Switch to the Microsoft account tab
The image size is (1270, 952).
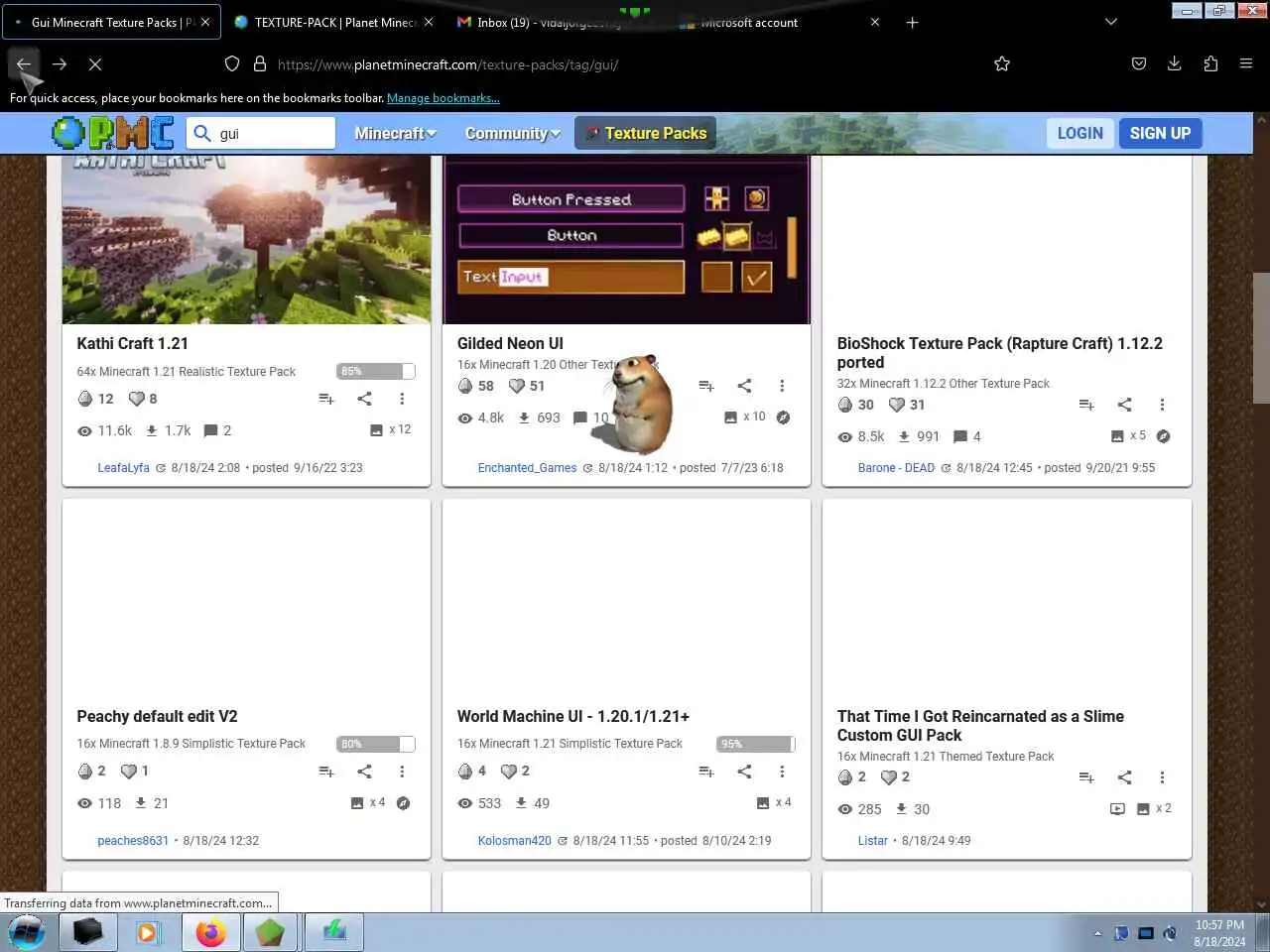(779, 22)
